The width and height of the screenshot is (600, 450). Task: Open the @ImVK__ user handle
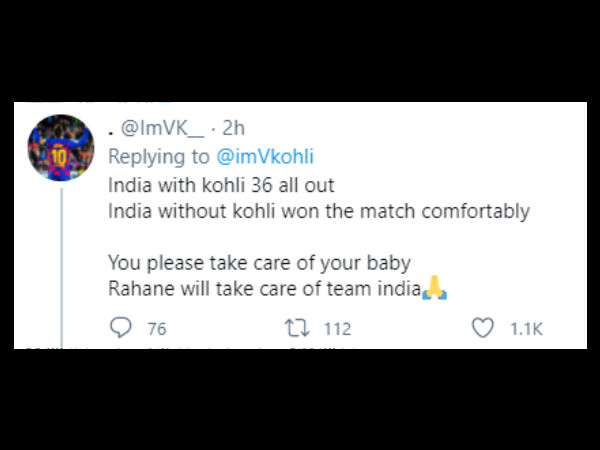click(162, 129)
